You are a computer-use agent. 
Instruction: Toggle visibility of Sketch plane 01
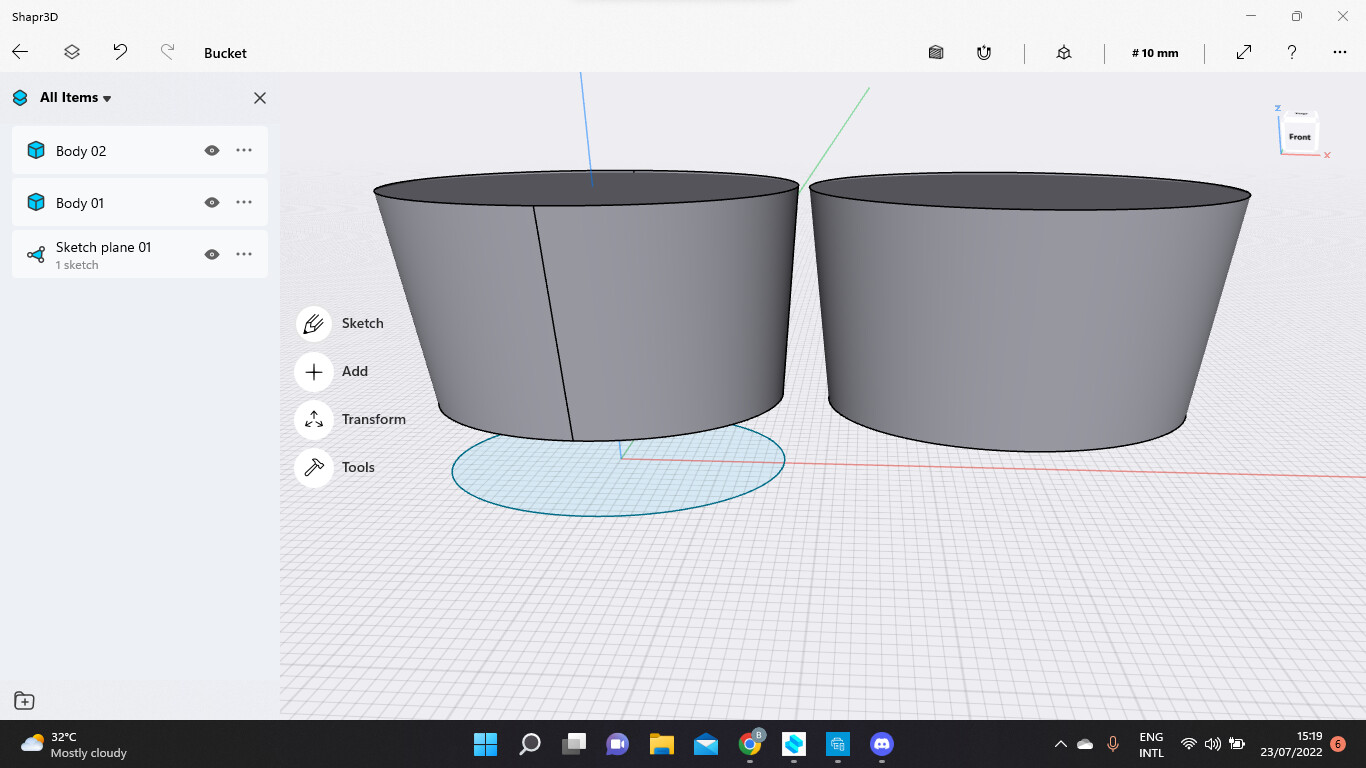coord(211,254)
